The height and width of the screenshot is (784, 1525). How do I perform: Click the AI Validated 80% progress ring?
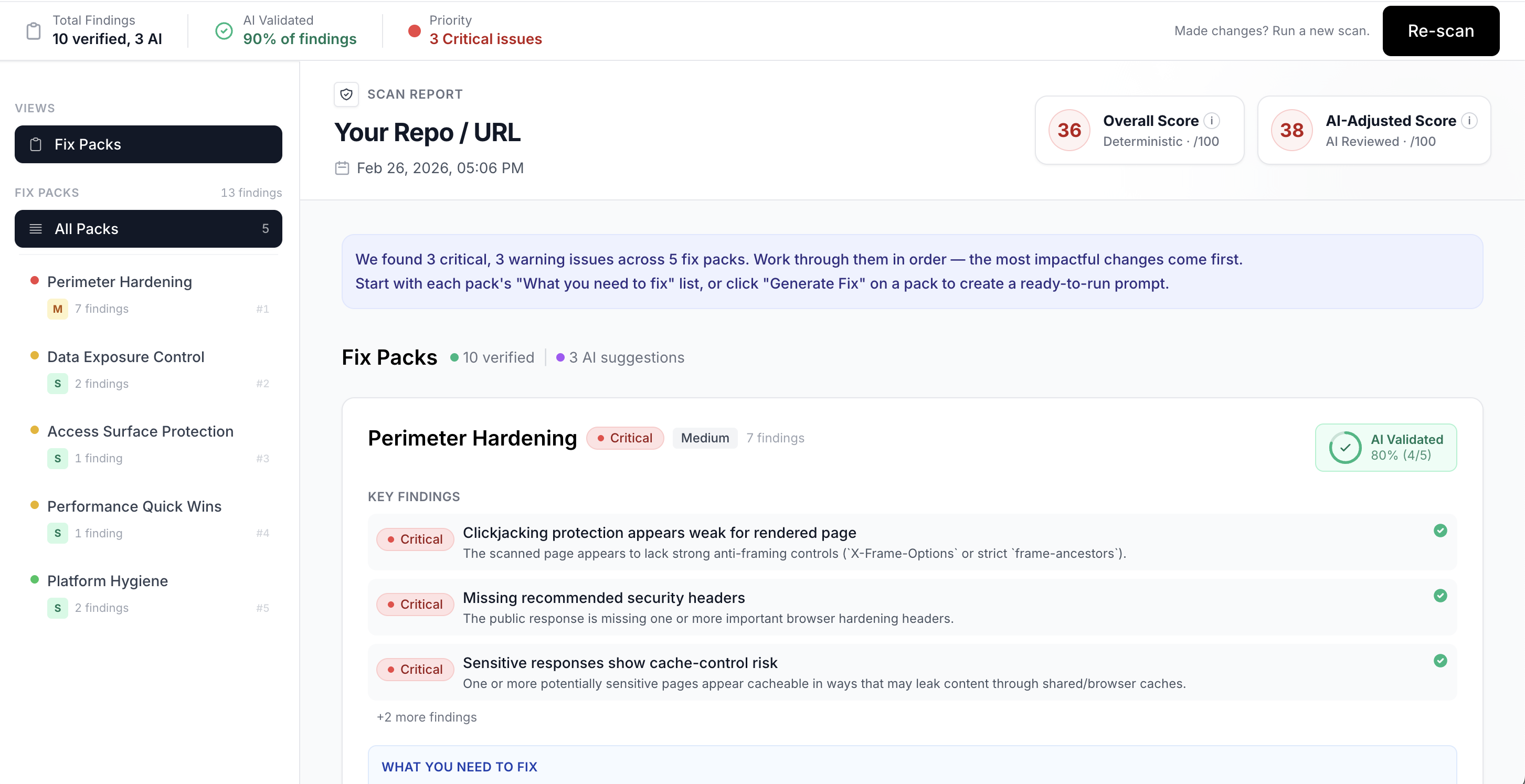click(1345, 448)
